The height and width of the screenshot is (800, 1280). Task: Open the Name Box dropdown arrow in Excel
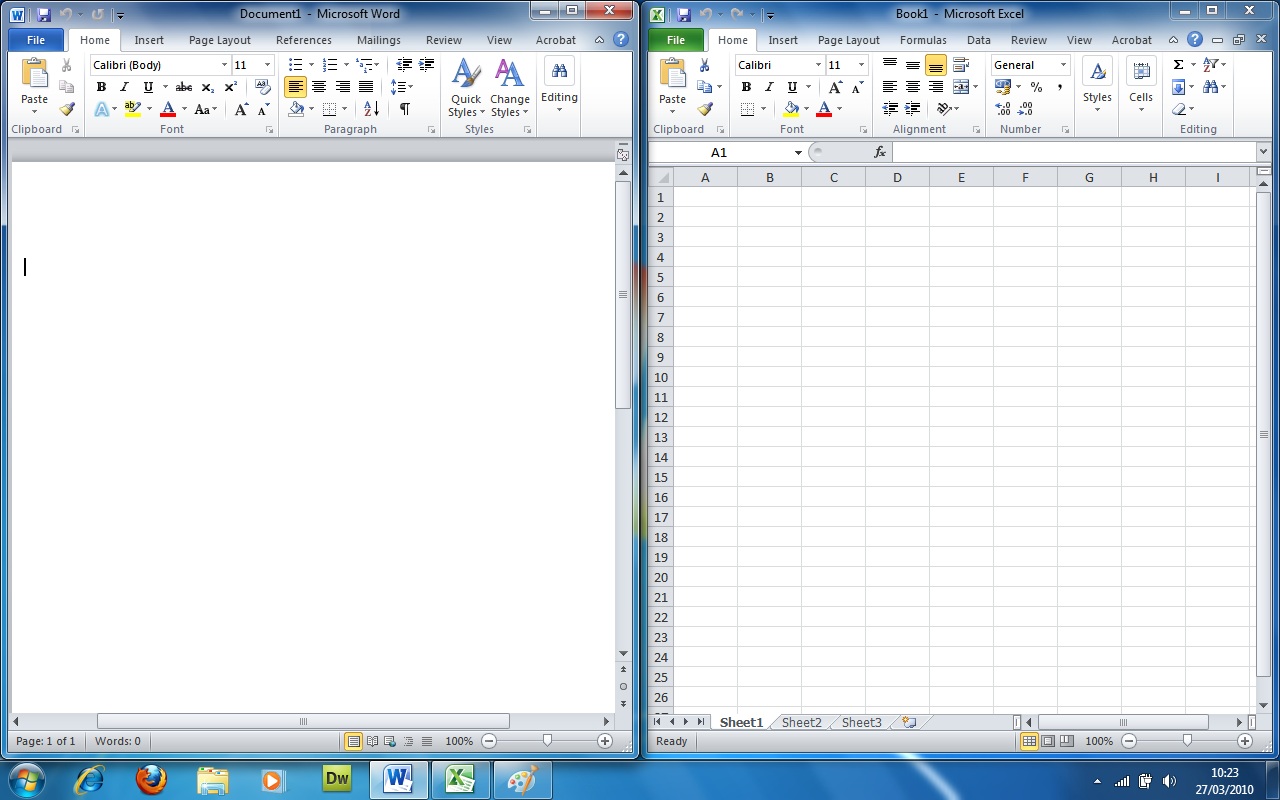pos(798,153)
